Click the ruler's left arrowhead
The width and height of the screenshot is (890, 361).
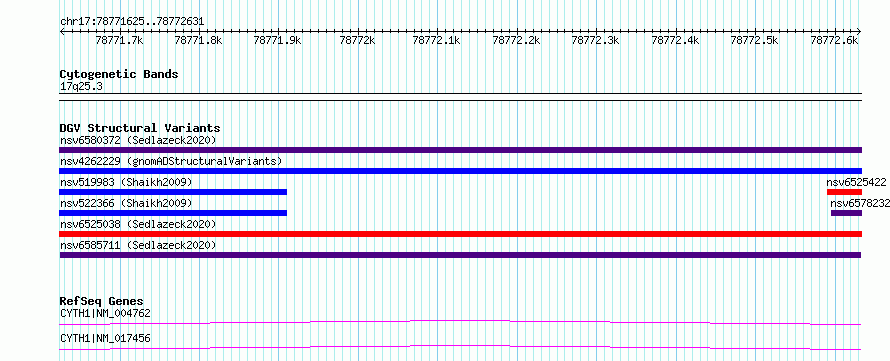[x=62, y=32]
